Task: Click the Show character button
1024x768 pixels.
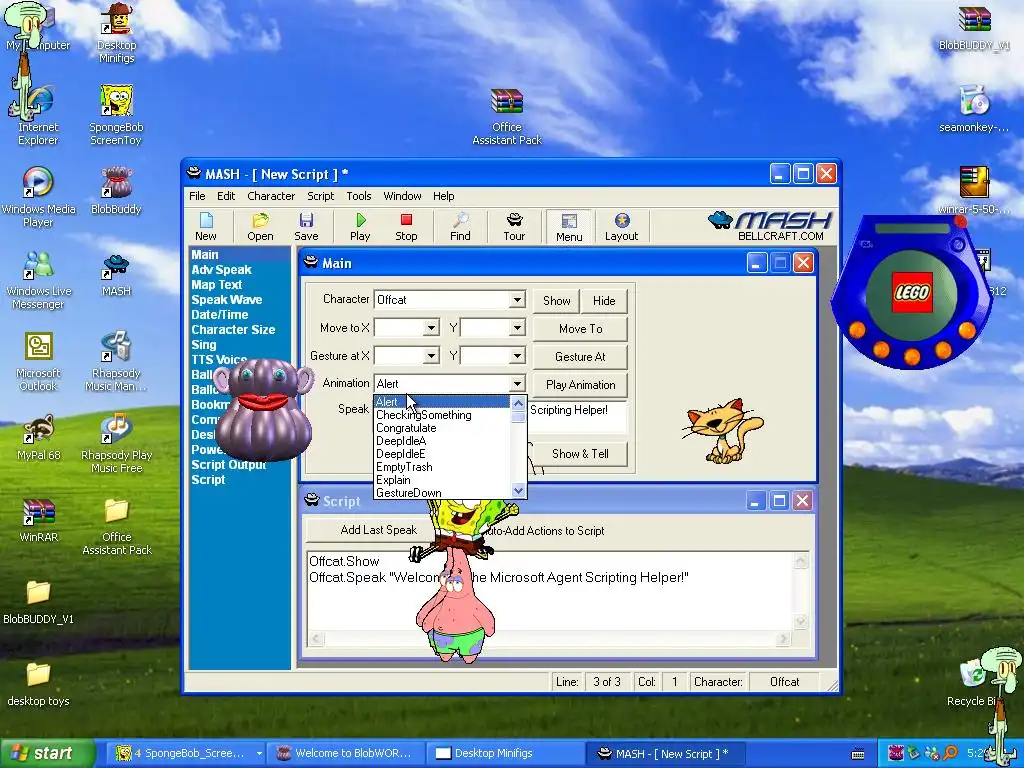Action: tap(556, 300)
